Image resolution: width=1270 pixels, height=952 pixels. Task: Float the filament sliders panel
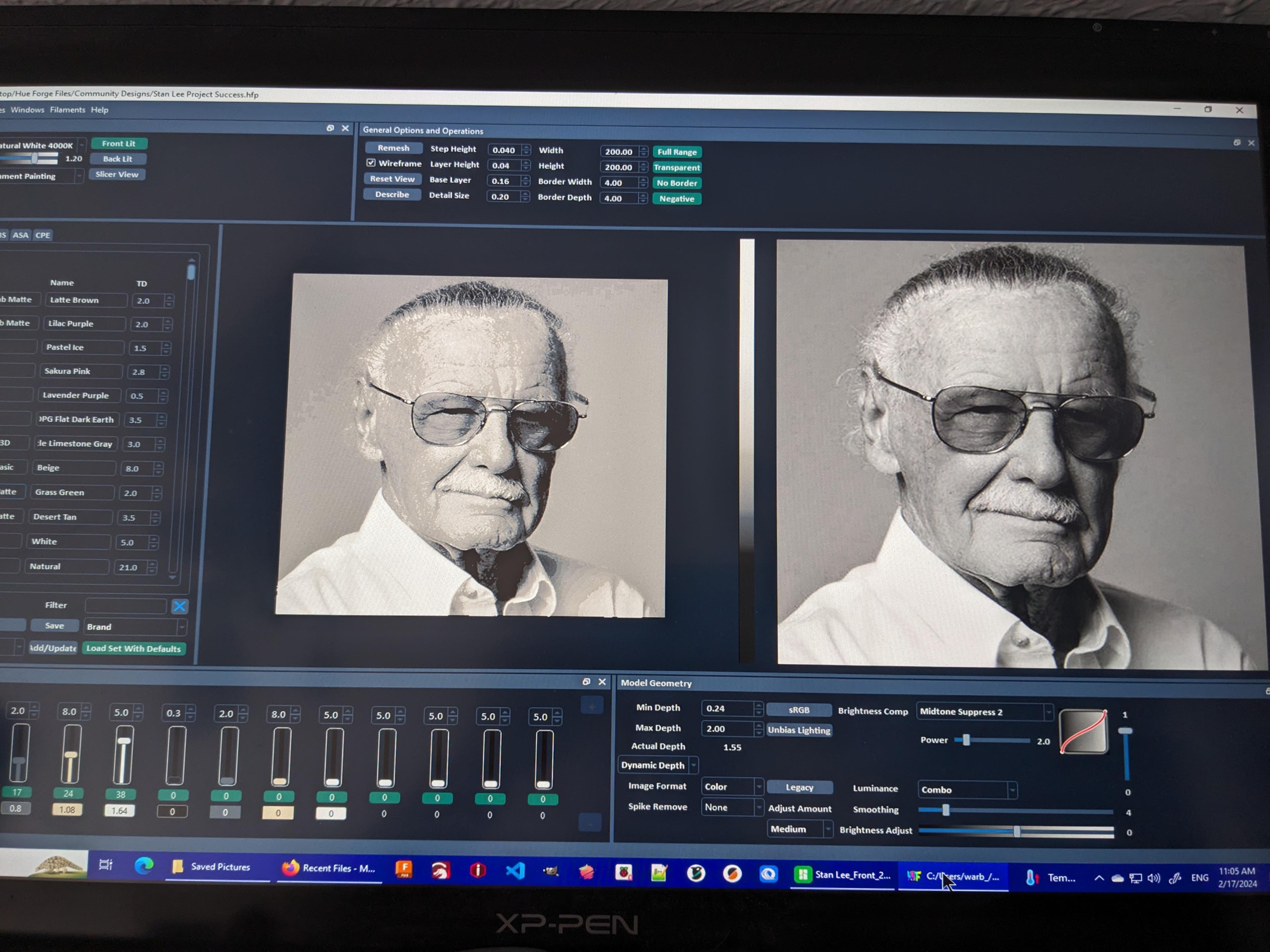point(586,682)
